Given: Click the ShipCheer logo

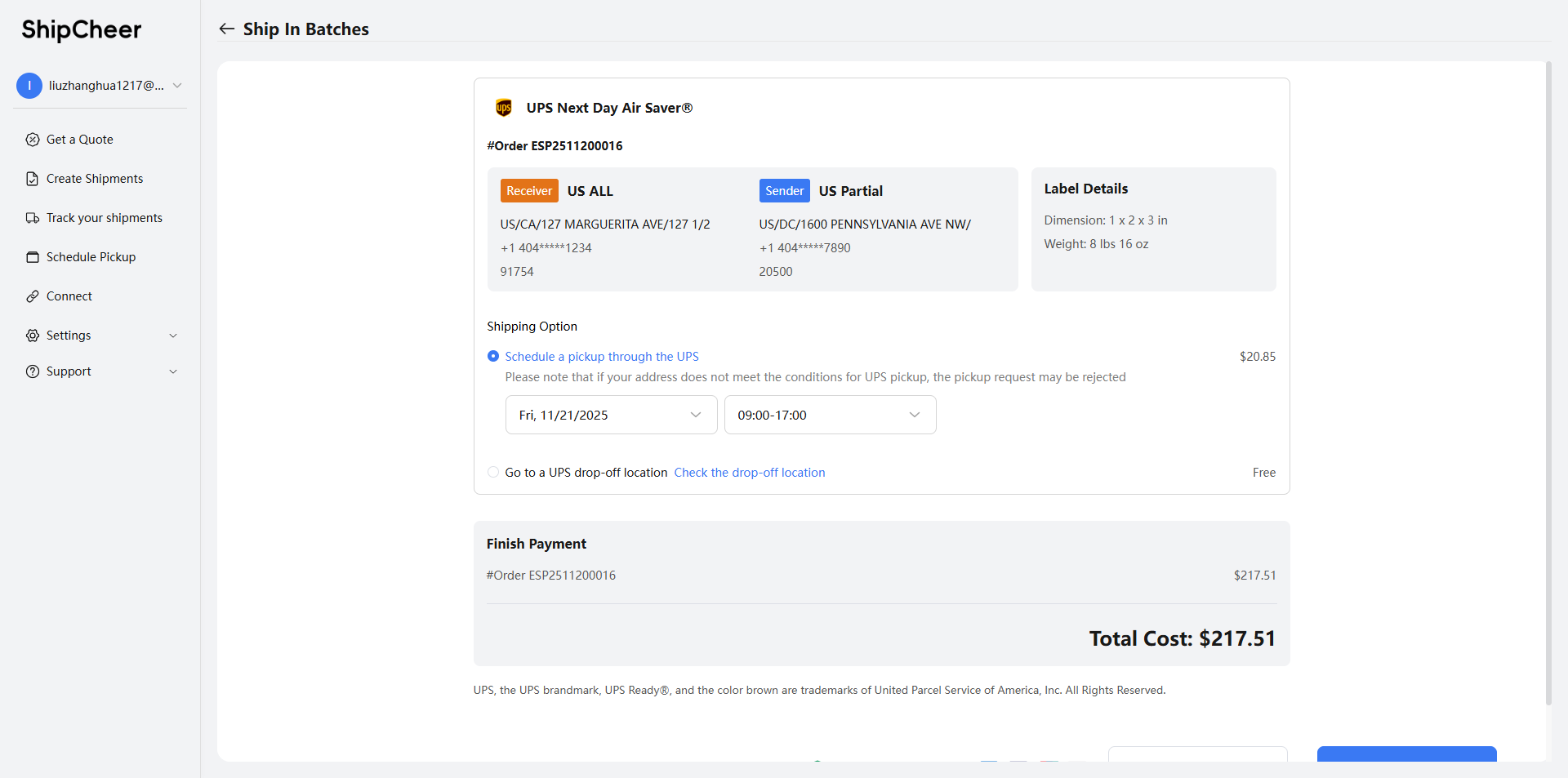Looking at the screenshot, I should coord(82,30).
